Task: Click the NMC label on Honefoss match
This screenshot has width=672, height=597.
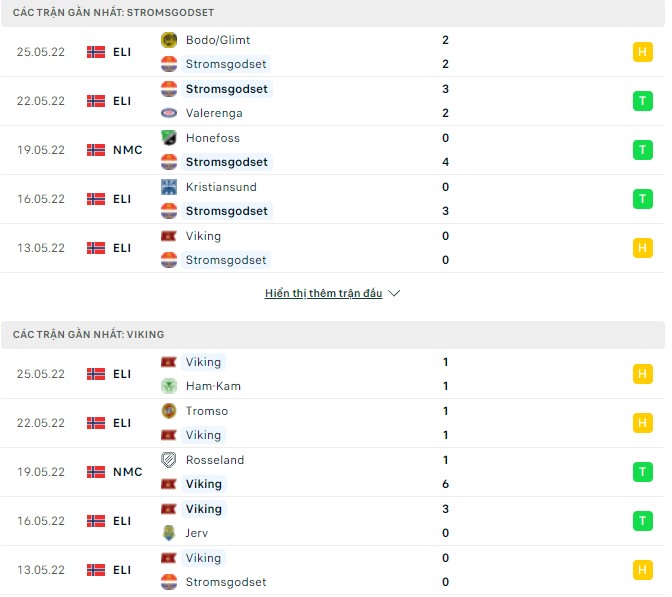Action: click(x=128, y=150)
